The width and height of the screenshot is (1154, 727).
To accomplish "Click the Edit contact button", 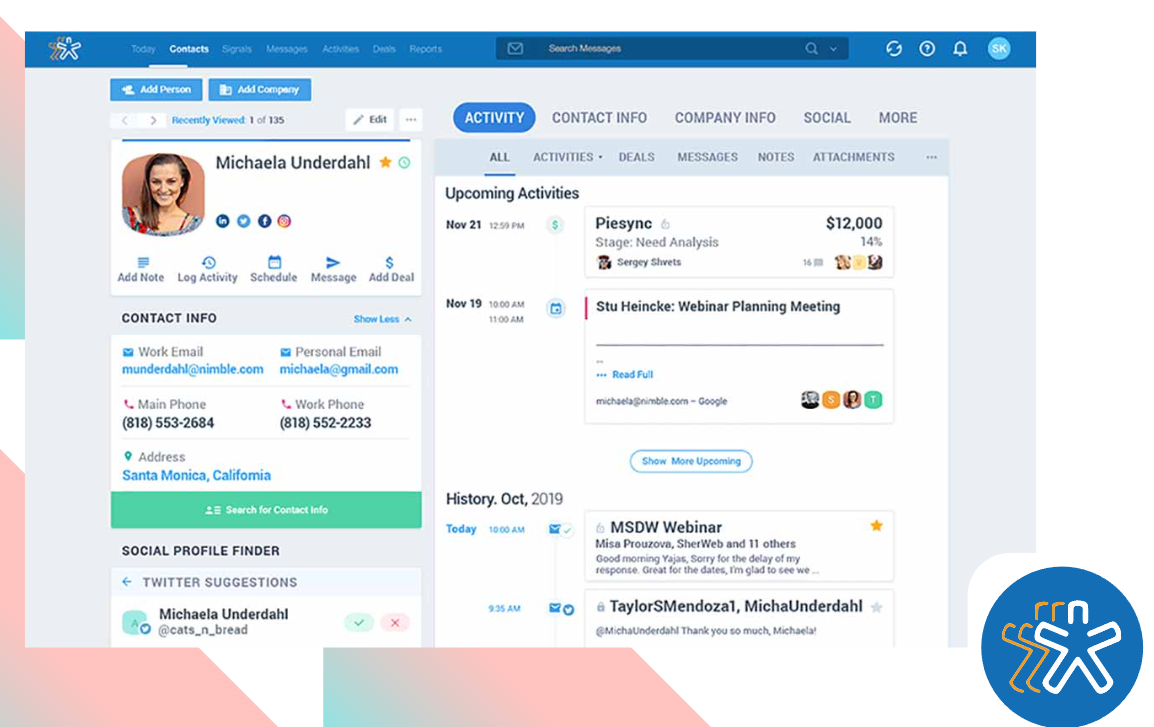I will 369,119.
